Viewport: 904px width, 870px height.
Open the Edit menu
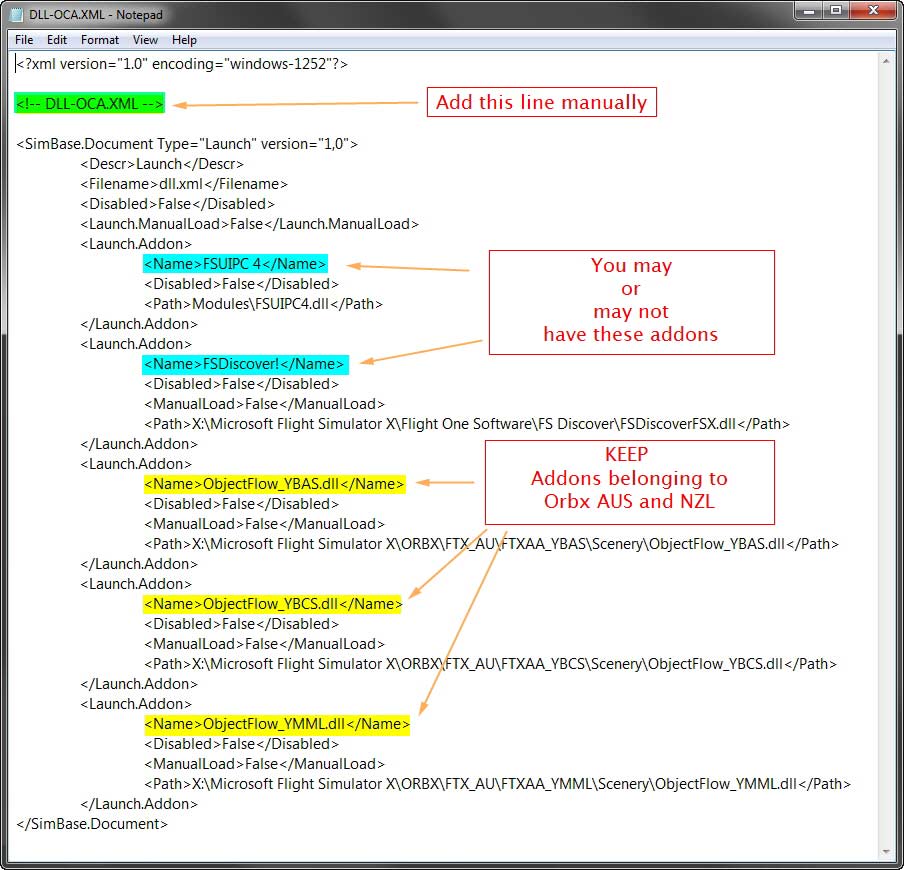pyautogui.click(x=57, y=40)
